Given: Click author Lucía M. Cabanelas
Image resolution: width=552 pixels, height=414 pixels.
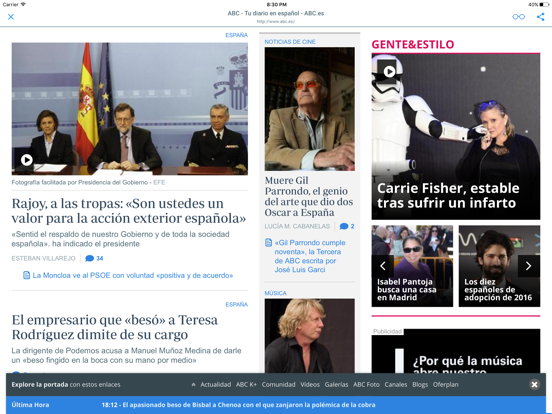Looking at the screenshot, I should click(297, 226).
